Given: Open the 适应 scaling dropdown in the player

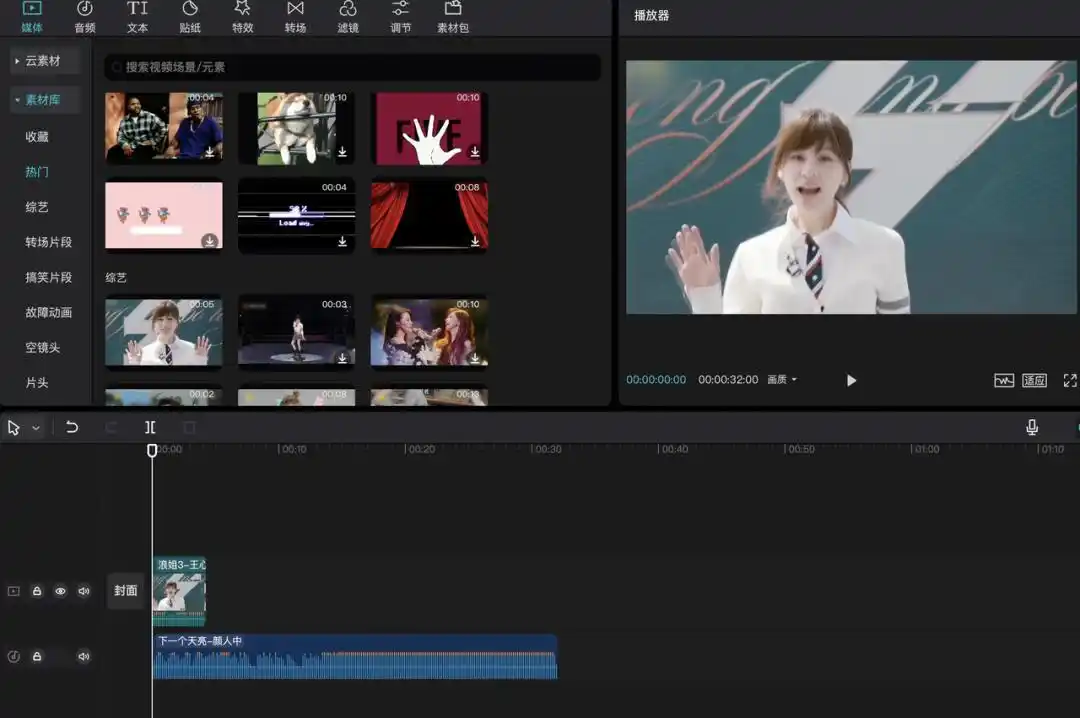Looking at the screenshot, I should [1034, 380].
